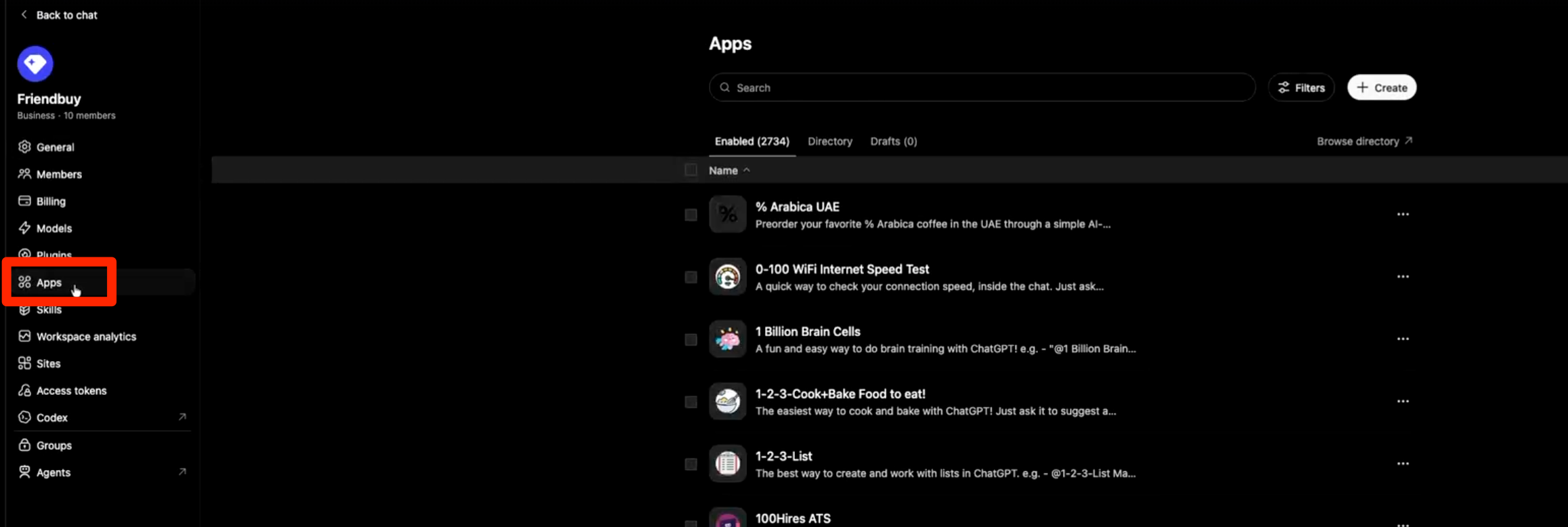
Task: Click the 1-2-3-List app icon
Action: point(728,464)
